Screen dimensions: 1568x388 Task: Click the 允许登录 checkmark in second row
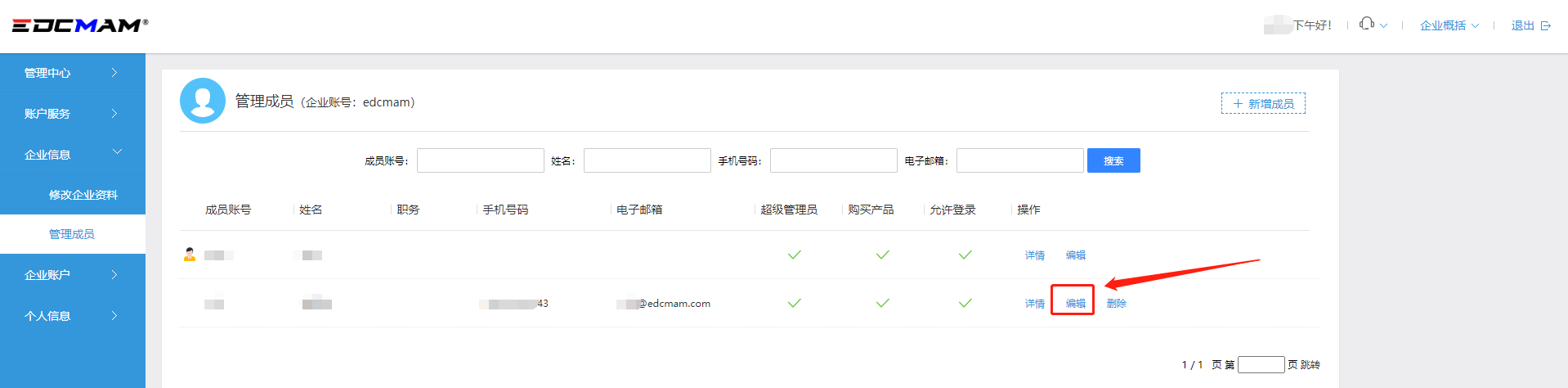[965, 303]
